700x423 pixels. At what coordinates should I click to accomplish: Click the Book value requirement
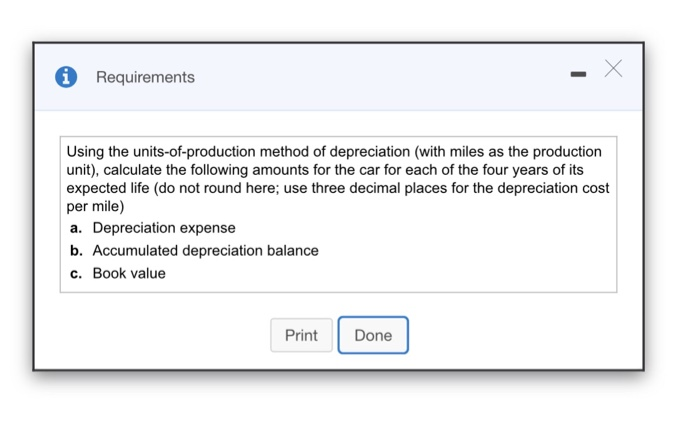pyautogui.click(x=129, y=273)
